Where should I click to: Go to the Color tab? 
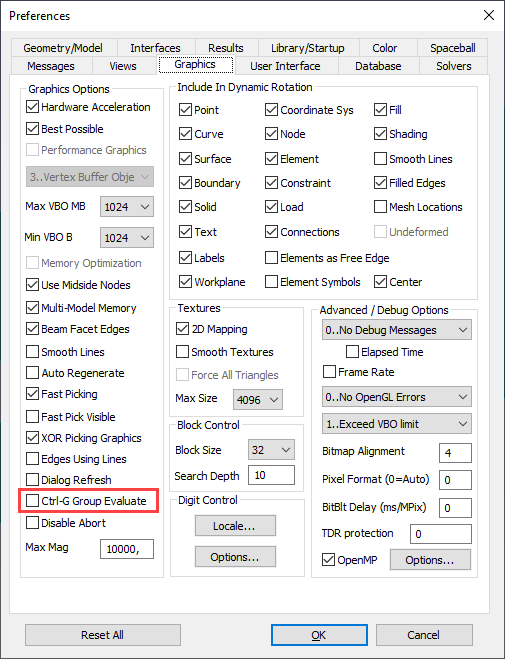click(384, 48)
